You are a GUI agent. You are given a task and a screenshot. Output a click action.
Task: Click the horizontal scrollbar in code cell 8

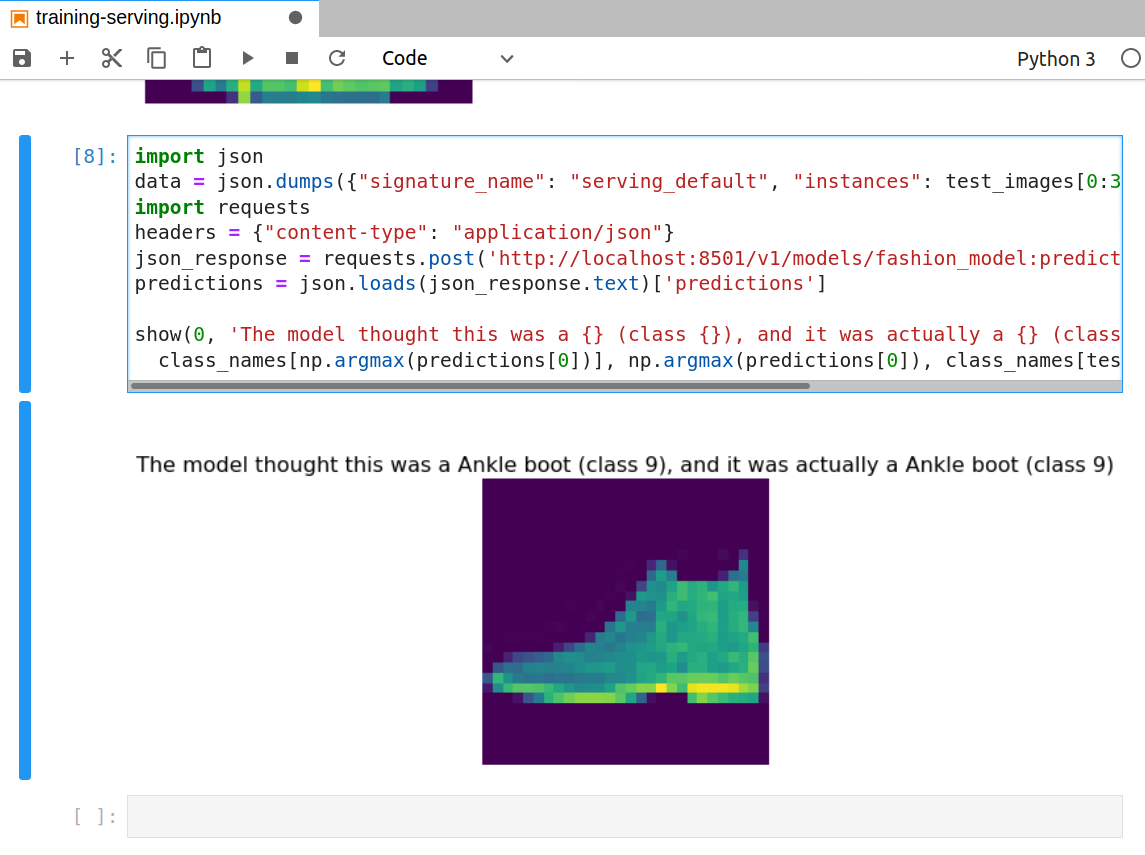(x=470, y=386)
